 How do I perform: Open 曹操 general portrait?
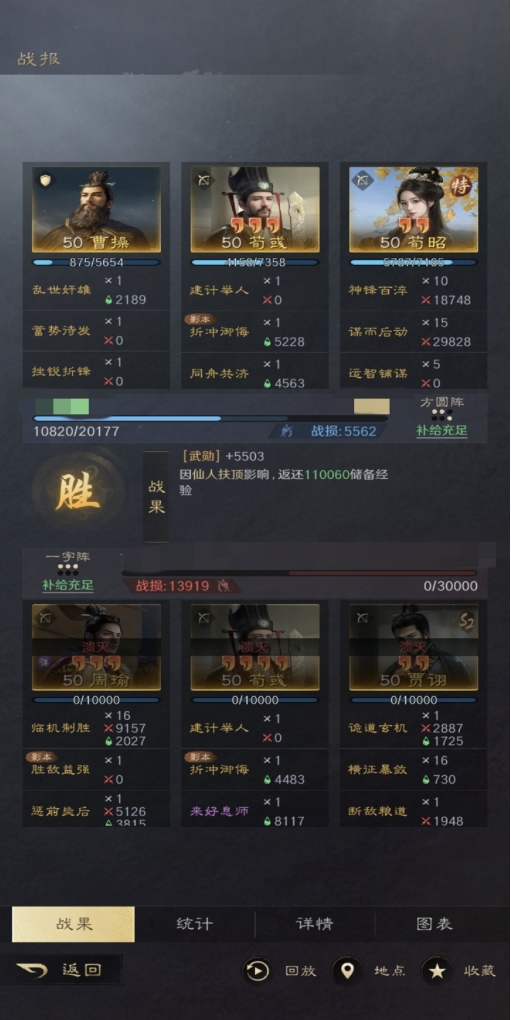coord(96,209)
